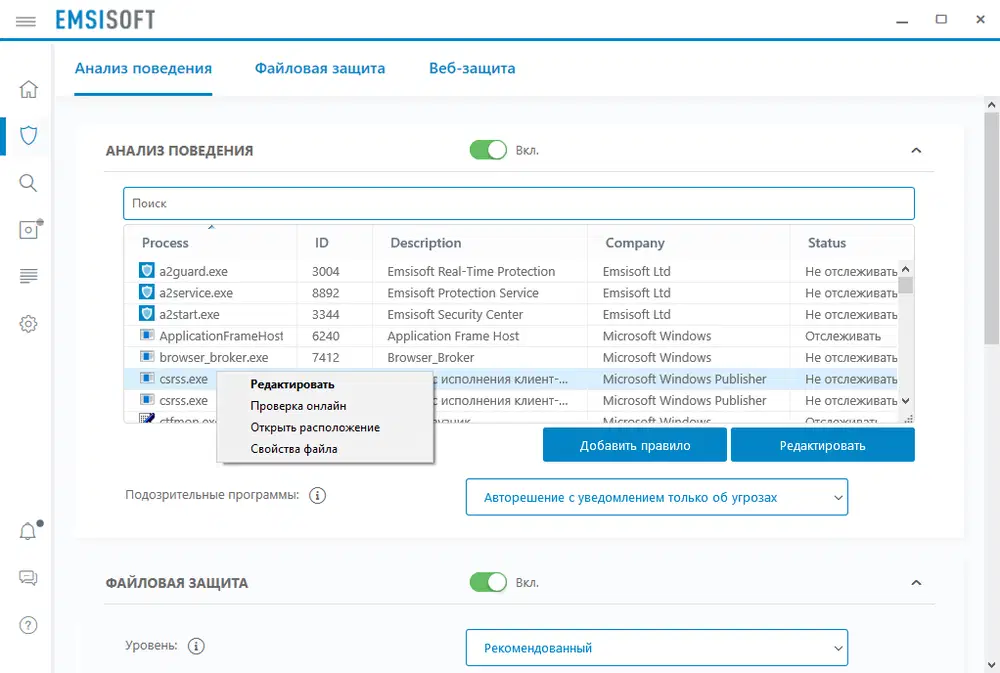Viewport: 1000px width, 673px height.
Task: Click the Поиск search field
Action: coord(518,203)
